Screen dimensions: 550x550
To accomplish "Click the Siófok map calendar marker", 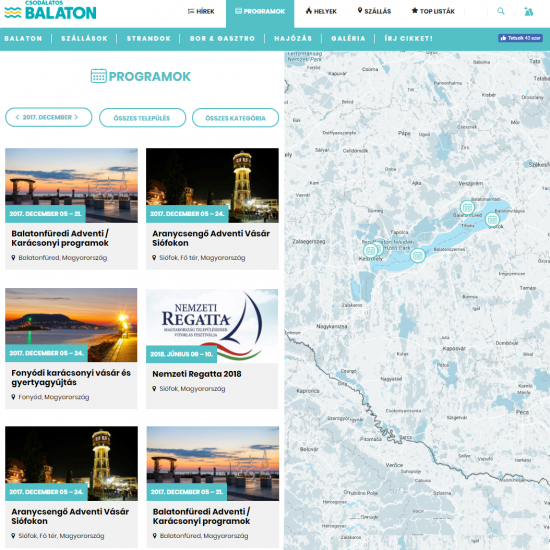I will coord(492,220).
